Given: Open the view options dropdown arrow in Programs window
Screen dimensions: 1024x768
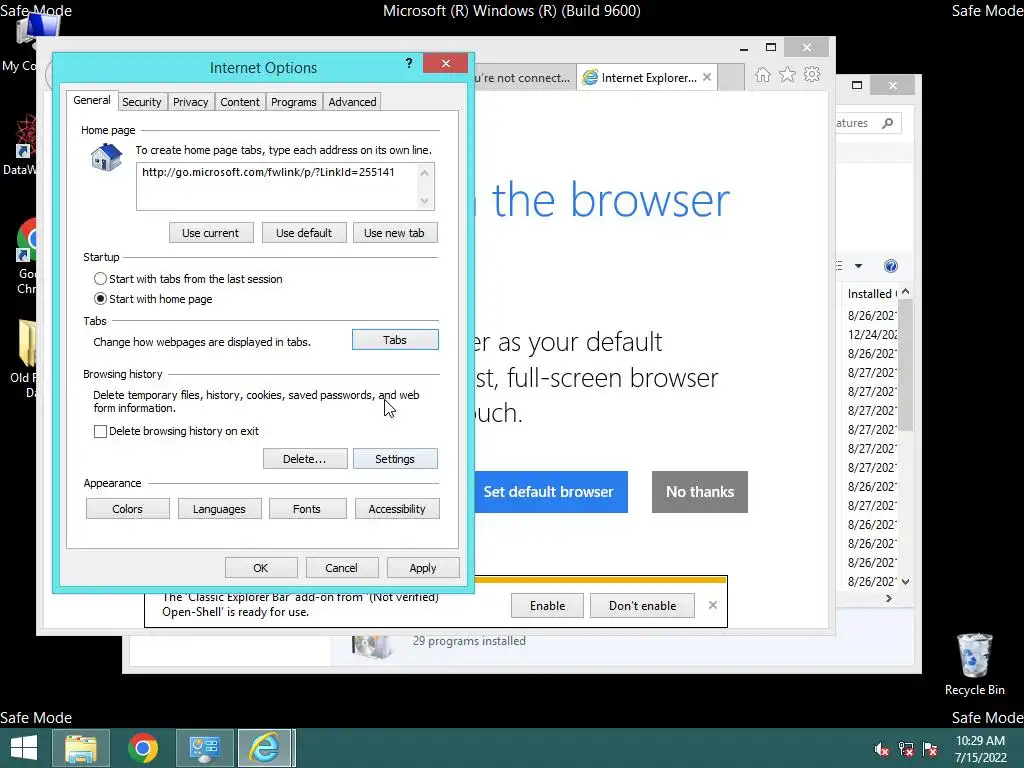Looking at the screenshot, I should pyautogui.click(x=858, y=266).
